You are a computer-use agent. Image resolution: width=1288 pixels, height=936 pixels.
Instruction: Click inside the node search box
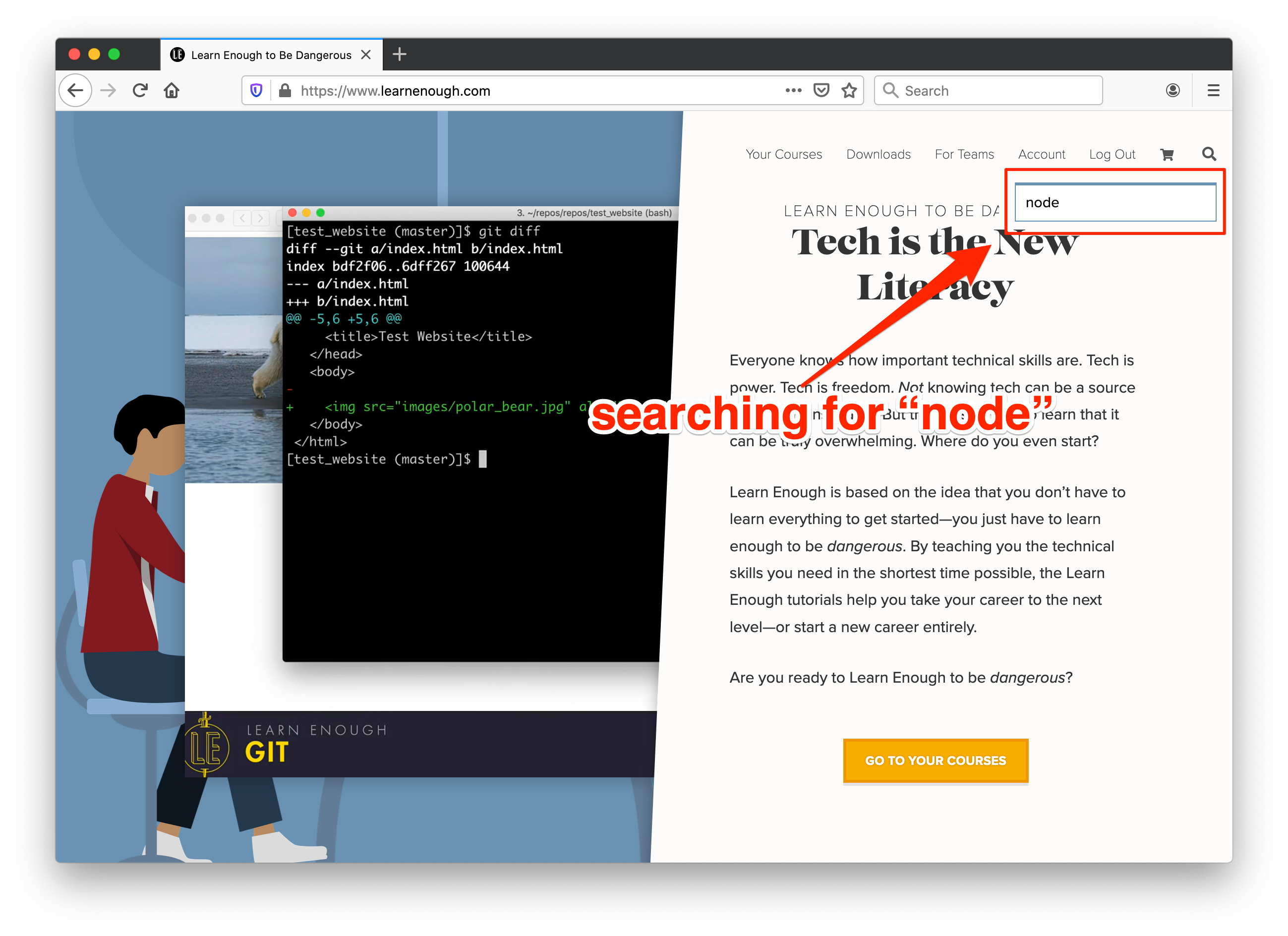tap(1114, 203)
